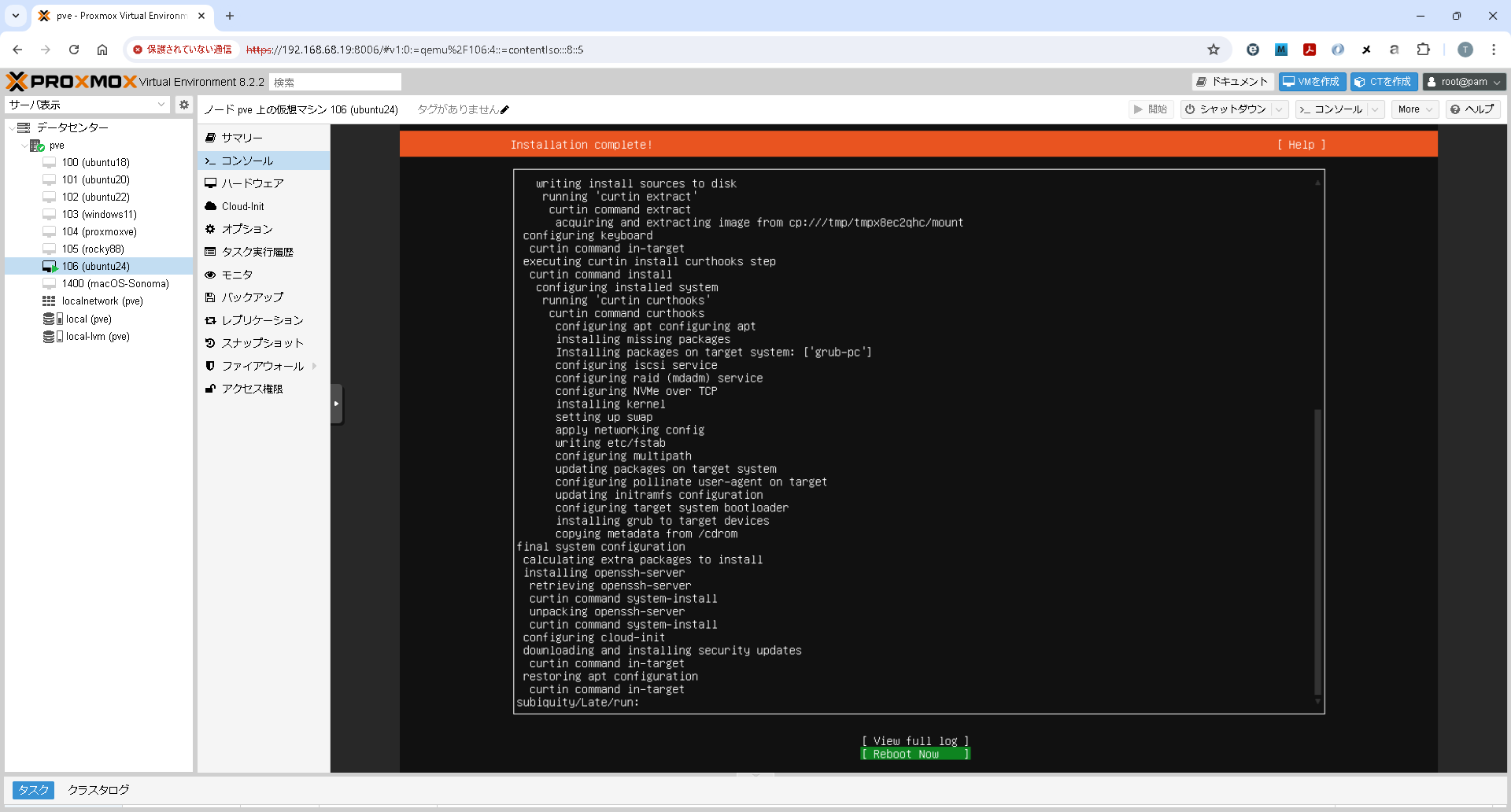Open the Chrome three-dot menu
This screenshot has width=1511, height=812.
pyautogui.click(x=1494, y=50)
